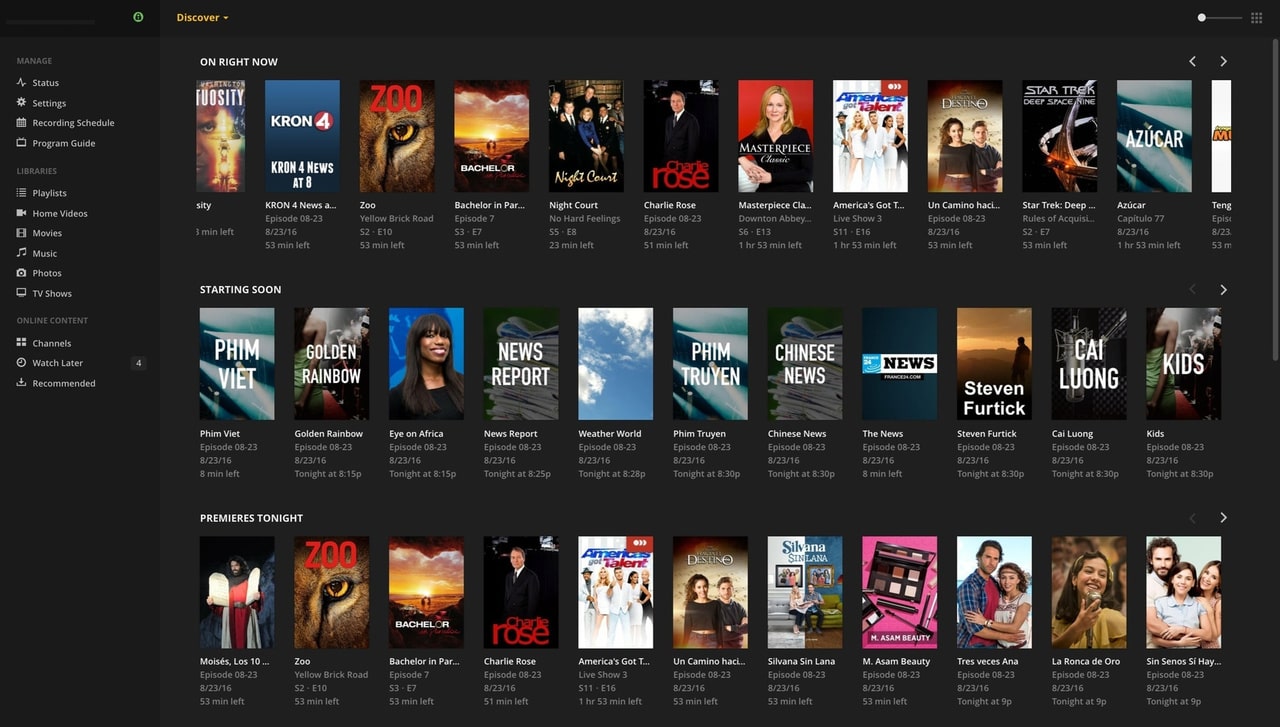Screen dimensions: 1280x727
Task: Open Home Videos using the camera icon
Action: pyautogui.click(x=21, y=213)
